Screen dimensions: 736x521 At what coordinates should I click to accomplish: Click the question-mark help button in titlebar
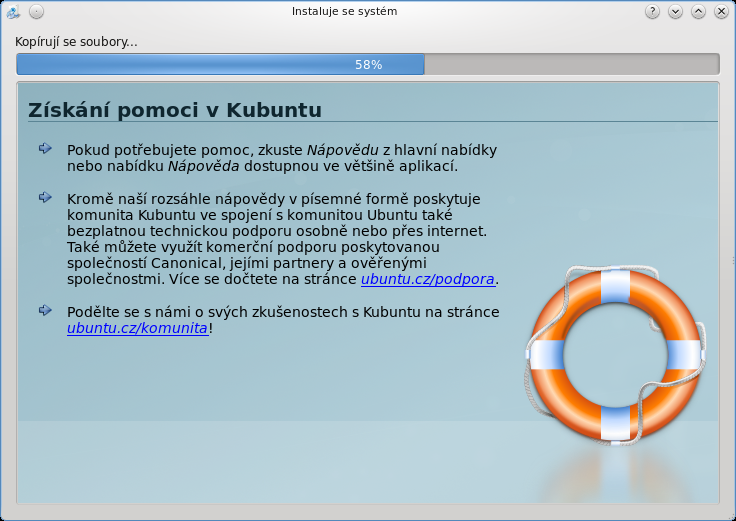(652, 11)
